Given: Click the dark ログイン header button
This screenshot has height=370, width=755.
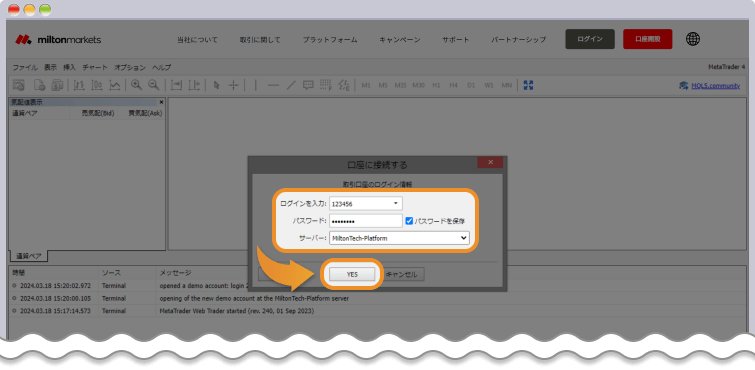Looking at the screenshot, I should (x=590, y=39).
